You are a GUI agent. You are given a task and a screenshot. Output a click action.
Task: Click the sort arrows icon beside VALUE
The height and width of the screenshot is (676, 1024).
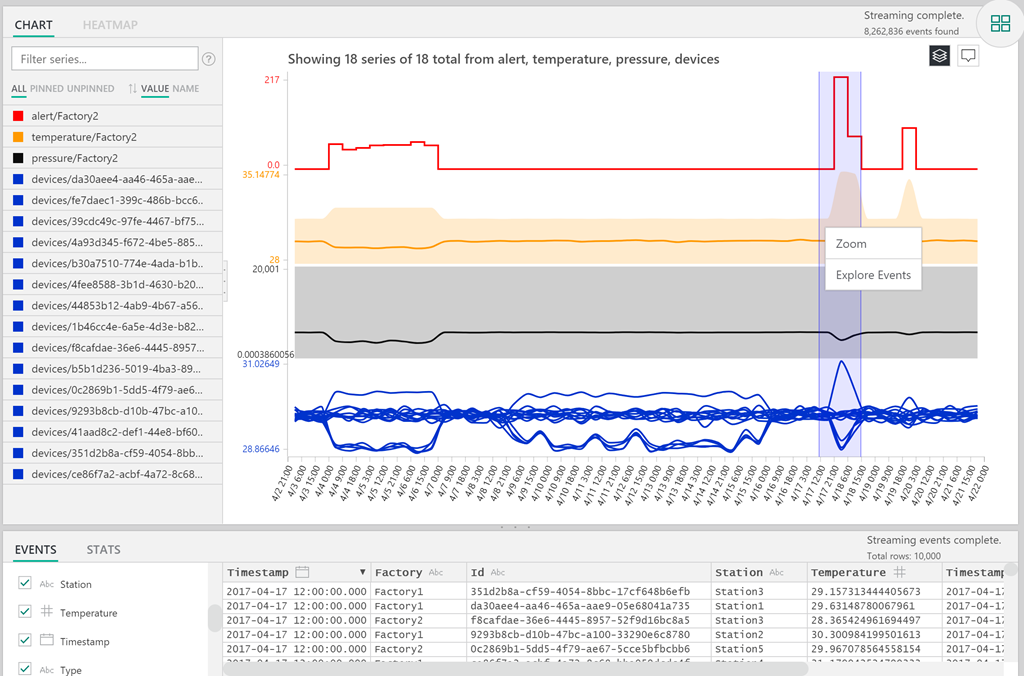point(132,89)
